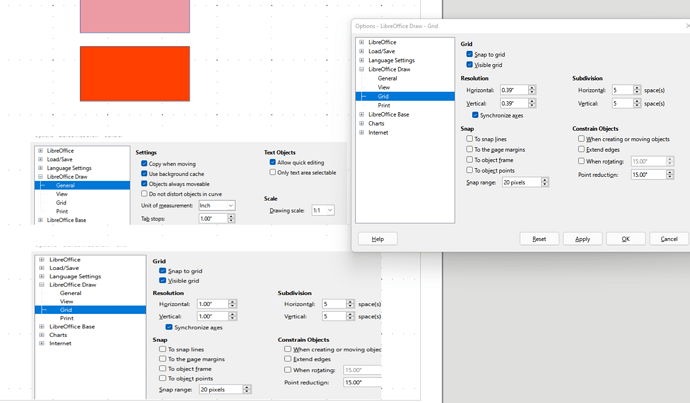Screen dimensions: 690x403
Task: Click Horizontal resolution field showing 0.39"
Action: 514,90
